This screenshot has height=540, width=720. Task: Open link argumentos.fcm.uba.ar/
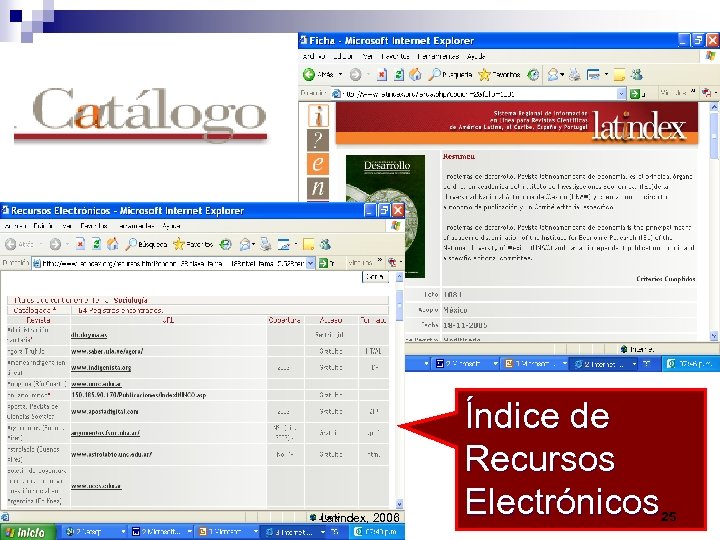(x=106, y=433)
